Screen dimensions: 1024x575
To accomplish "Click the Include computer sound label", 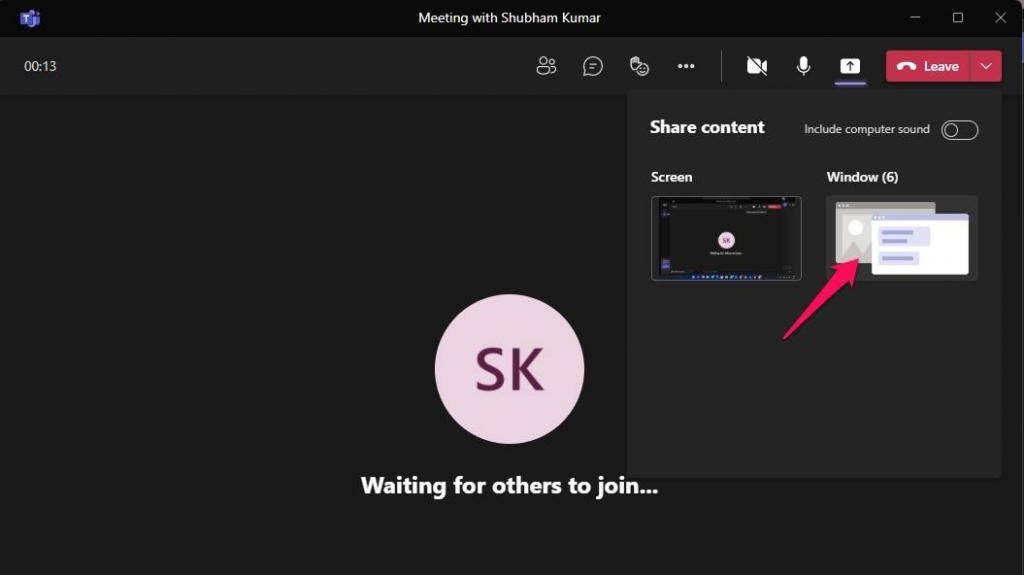I will point(866,130).
